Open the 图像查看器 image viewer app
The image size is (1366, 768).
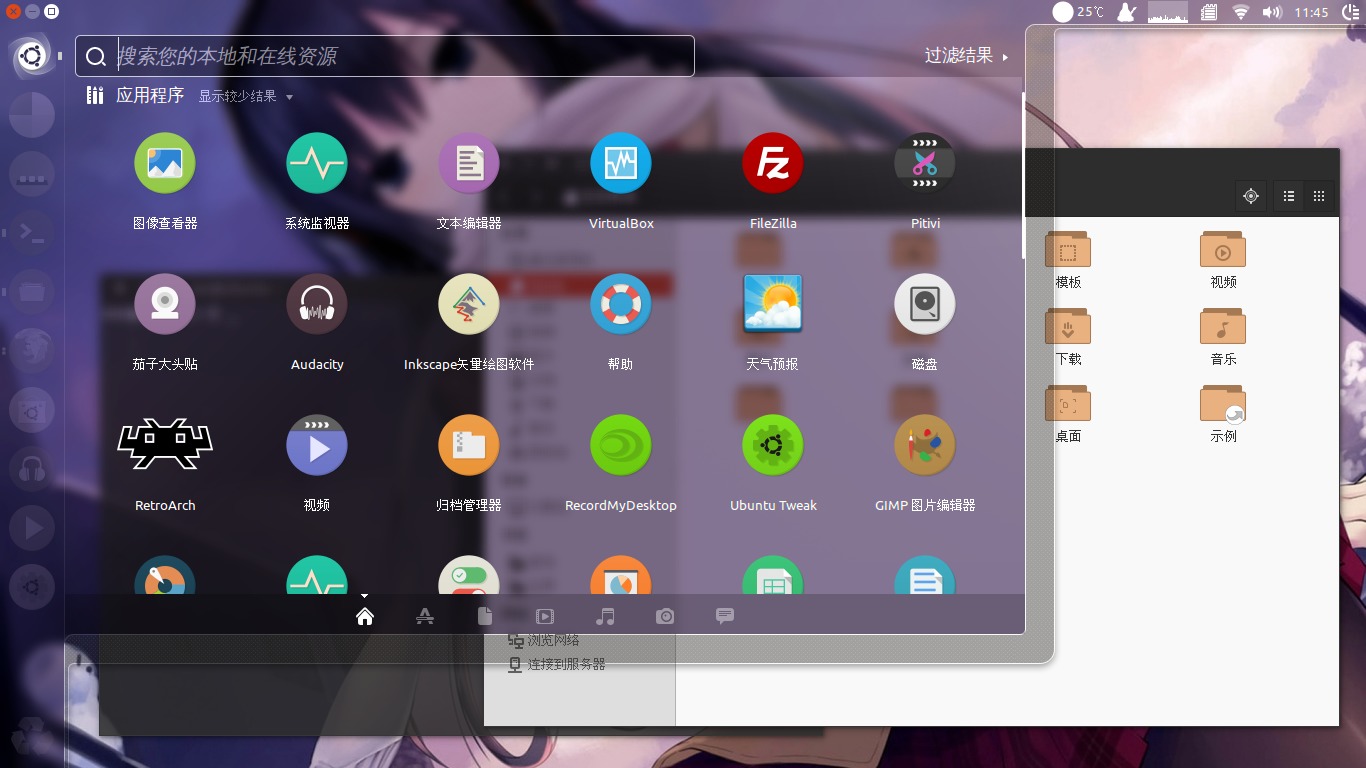click(165, 163)
